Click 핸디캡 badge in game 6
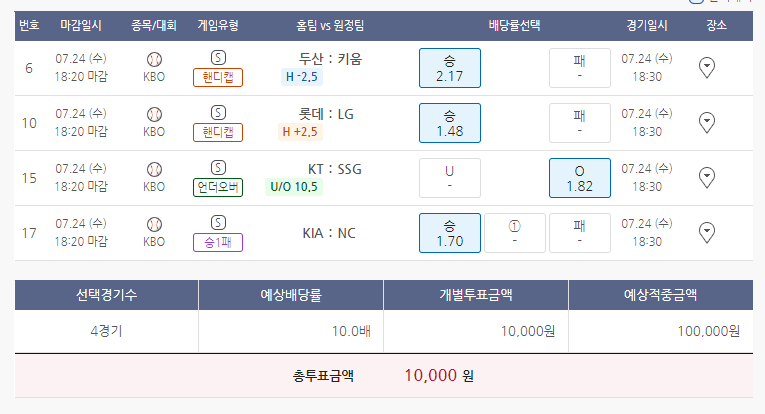The image size is (765, 414). [218, 77]
